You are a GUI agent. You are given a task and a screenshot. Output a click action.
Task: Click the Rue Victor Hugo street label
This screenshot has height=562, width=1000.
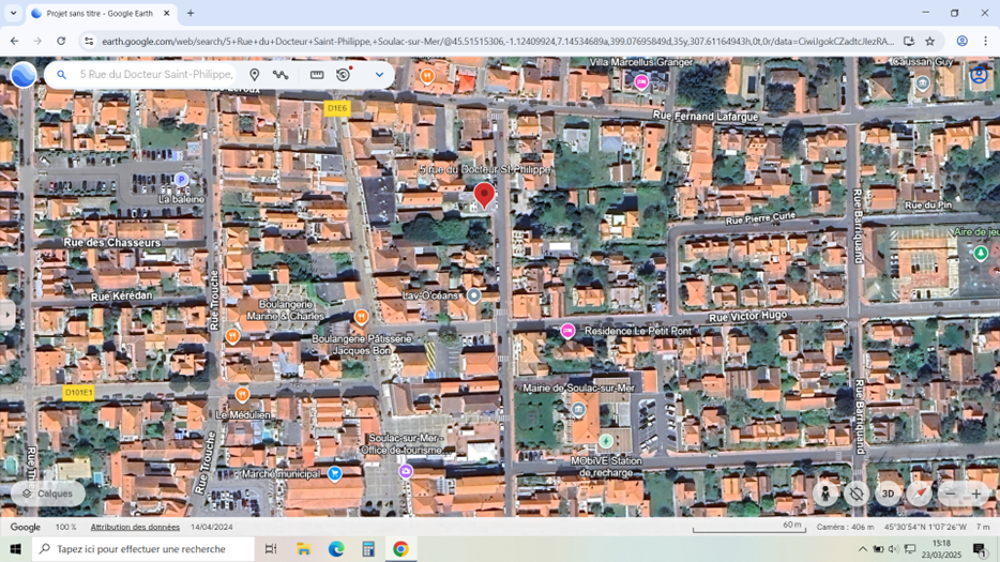[x=747, y=316]
